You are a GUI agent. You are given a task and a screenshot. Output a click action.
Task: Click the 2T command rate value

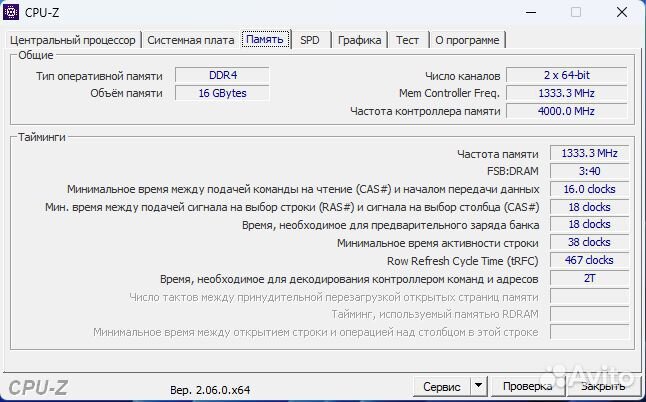pos(590,278)
